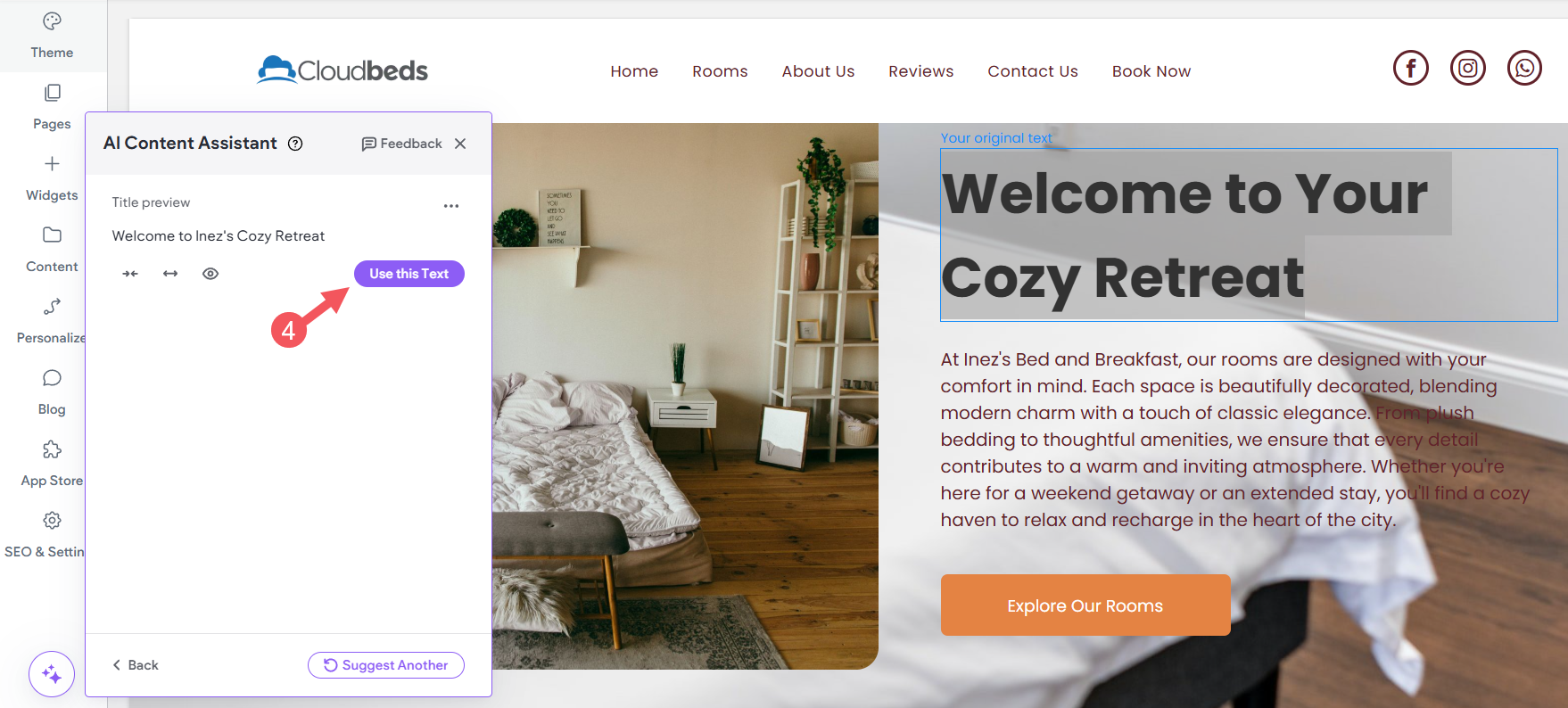
Task: Open the App Store puzzle icon
Action: [52, 464]
